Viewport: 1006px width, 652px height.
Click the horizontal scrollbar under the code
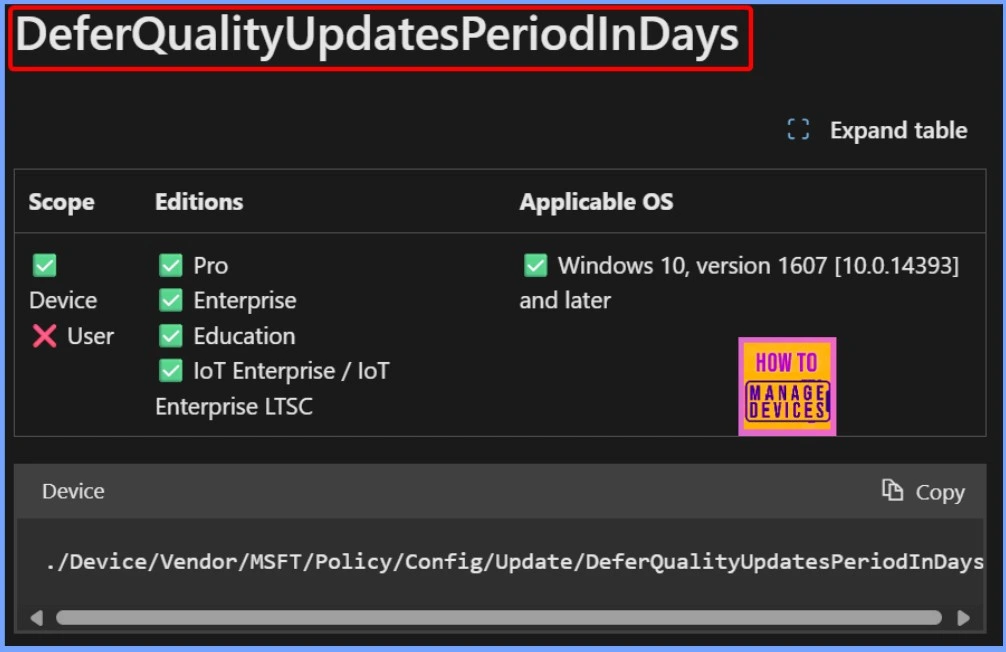point(498,618)
